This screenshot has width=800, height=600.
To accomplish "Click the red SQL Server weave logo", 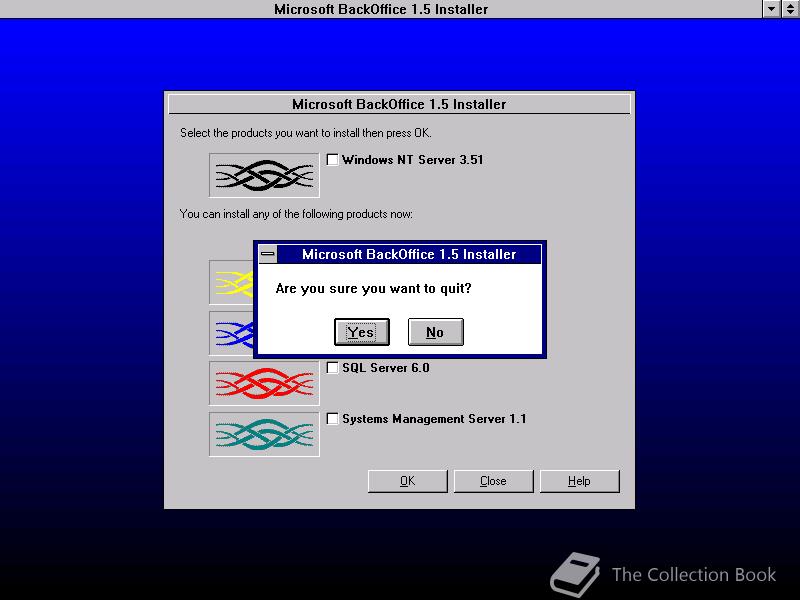I will point(264,383).
